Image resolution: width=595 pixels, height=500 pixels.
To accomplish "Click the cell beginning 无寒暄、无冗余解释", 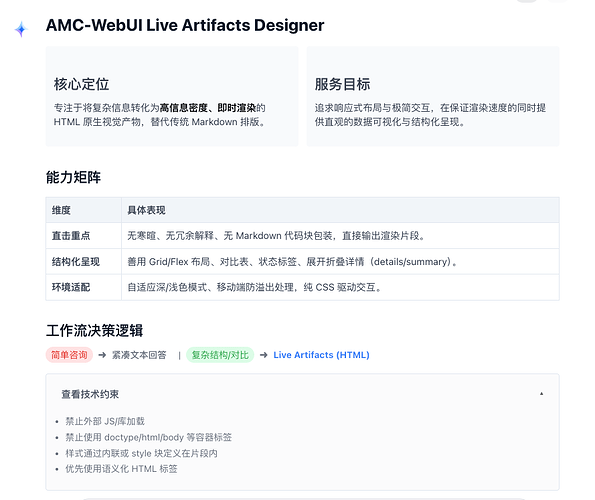I will pos(340,236).
